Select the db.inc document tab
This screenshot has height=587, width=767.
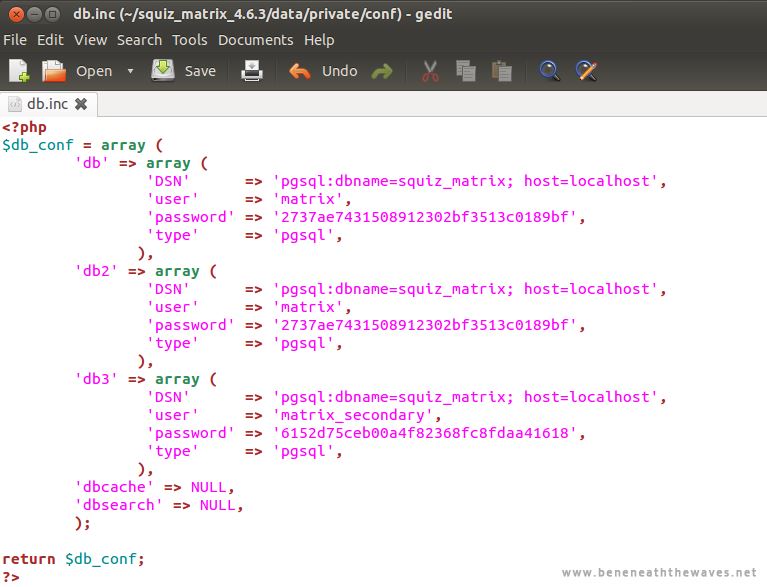click(47, 104)
